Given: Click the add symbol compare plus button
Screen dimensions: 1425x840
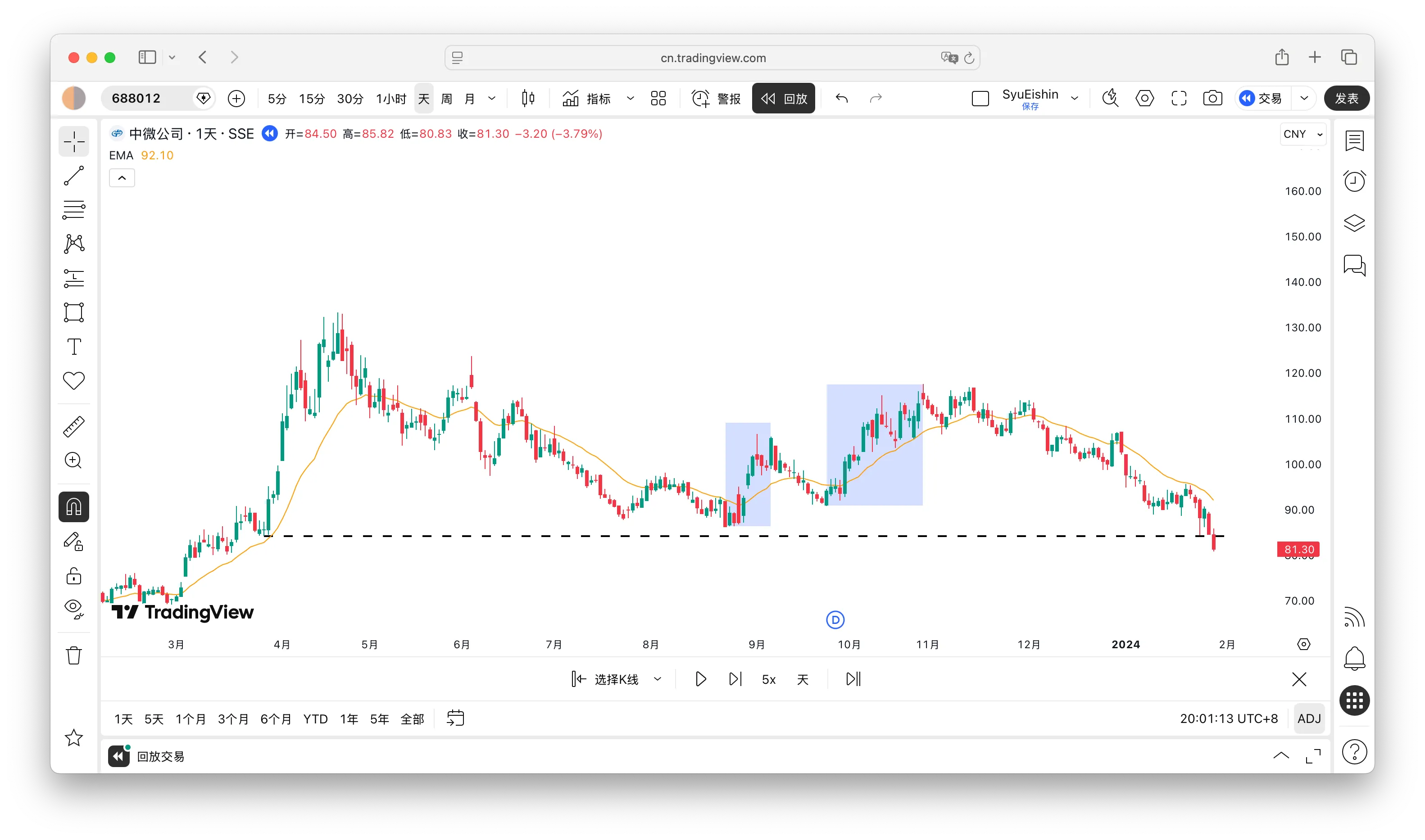Looking at the screenshot, I should 236,99.
